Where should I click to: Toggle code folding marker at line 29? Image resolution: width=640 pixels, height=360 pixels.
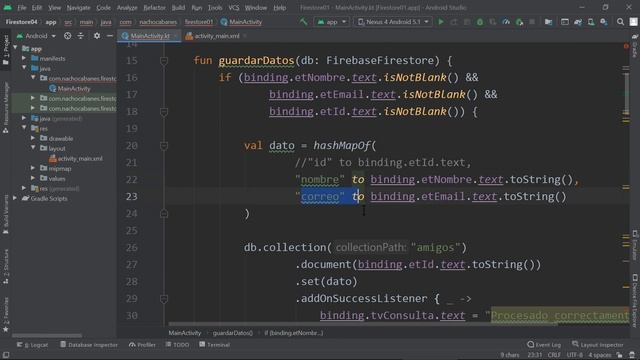[164, 299]
